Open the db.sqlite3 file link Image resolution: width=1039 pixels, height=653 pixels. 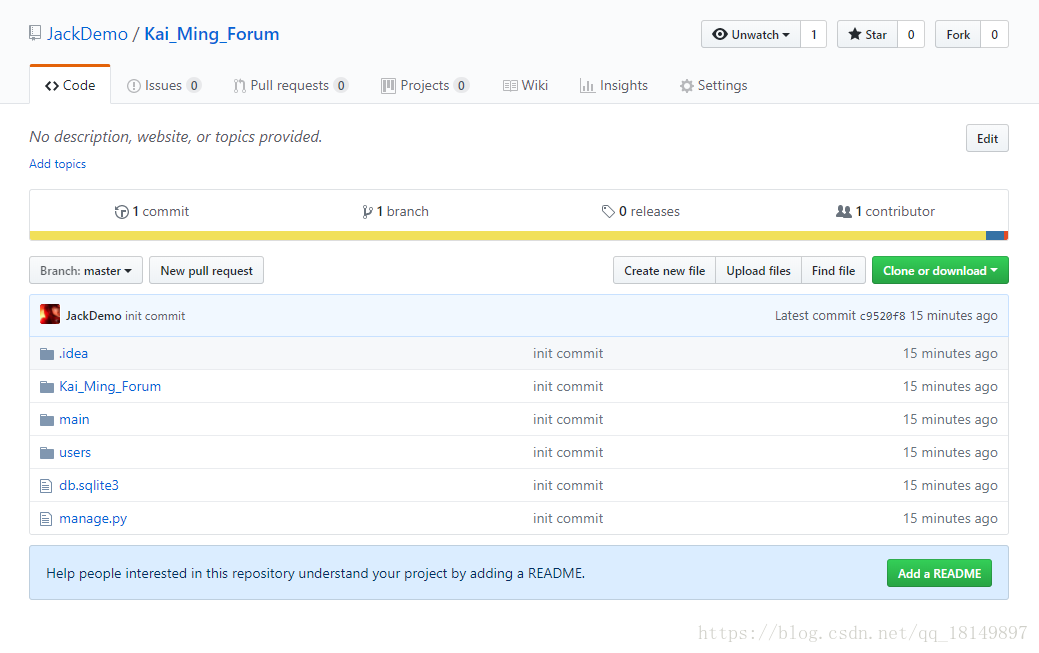coord(89,485)
